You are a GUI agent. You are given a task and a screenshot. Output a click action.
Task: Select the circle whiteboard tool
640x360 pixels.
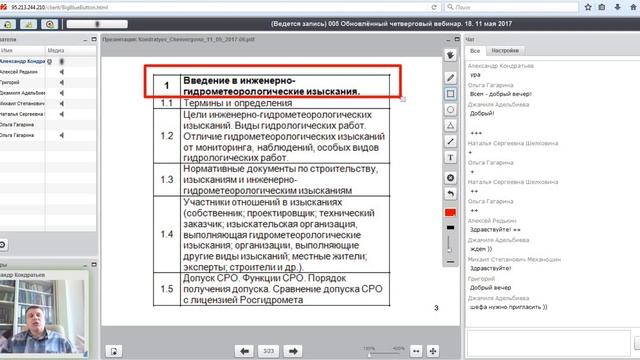(450, 110)
